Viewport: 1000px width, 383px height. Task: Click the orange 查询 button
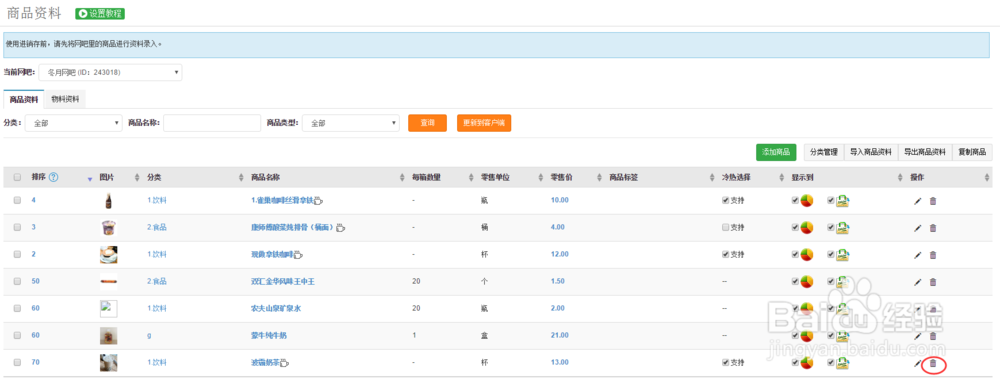427,123
